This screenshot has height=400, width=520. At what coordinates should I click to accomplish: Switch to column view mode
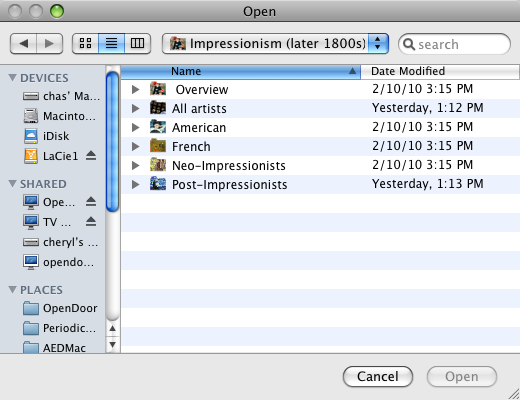(137, 43)
